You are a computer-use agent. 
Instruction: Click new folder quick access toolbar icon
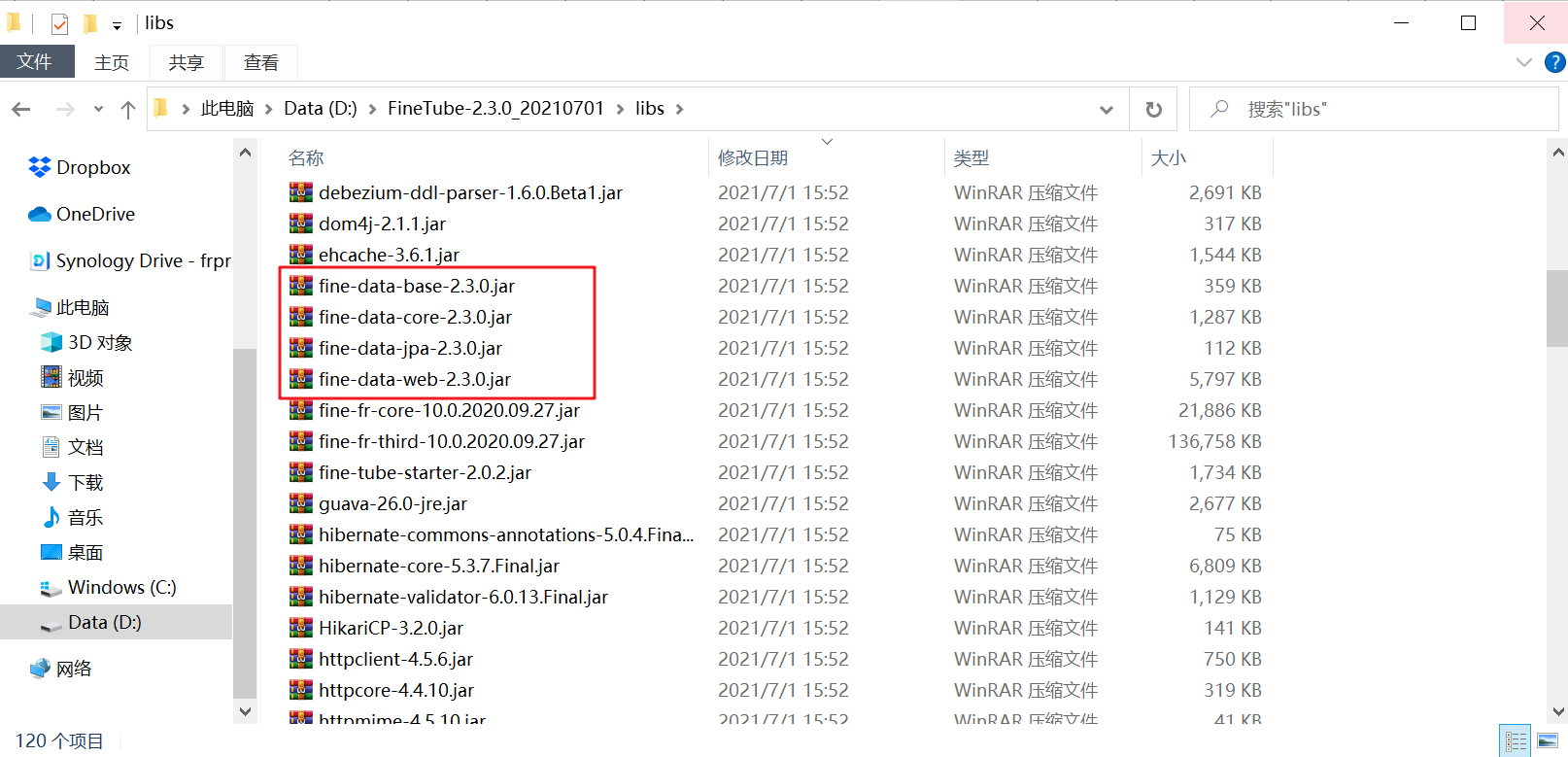pos(89,23)
